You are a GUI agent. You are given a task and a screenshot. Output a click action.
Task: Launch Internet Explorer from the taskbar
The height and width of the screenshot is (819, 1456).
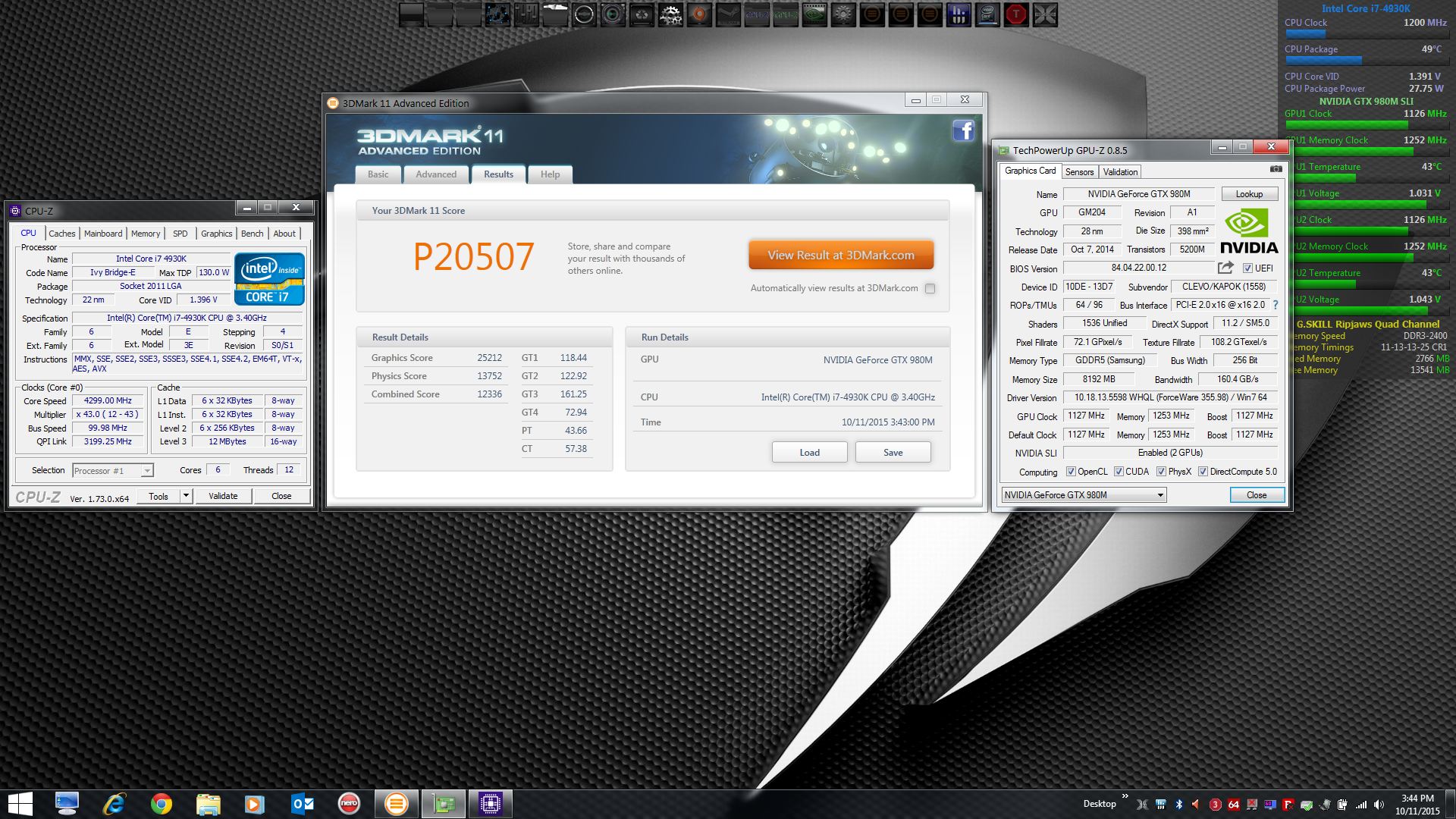pos(114,804)
